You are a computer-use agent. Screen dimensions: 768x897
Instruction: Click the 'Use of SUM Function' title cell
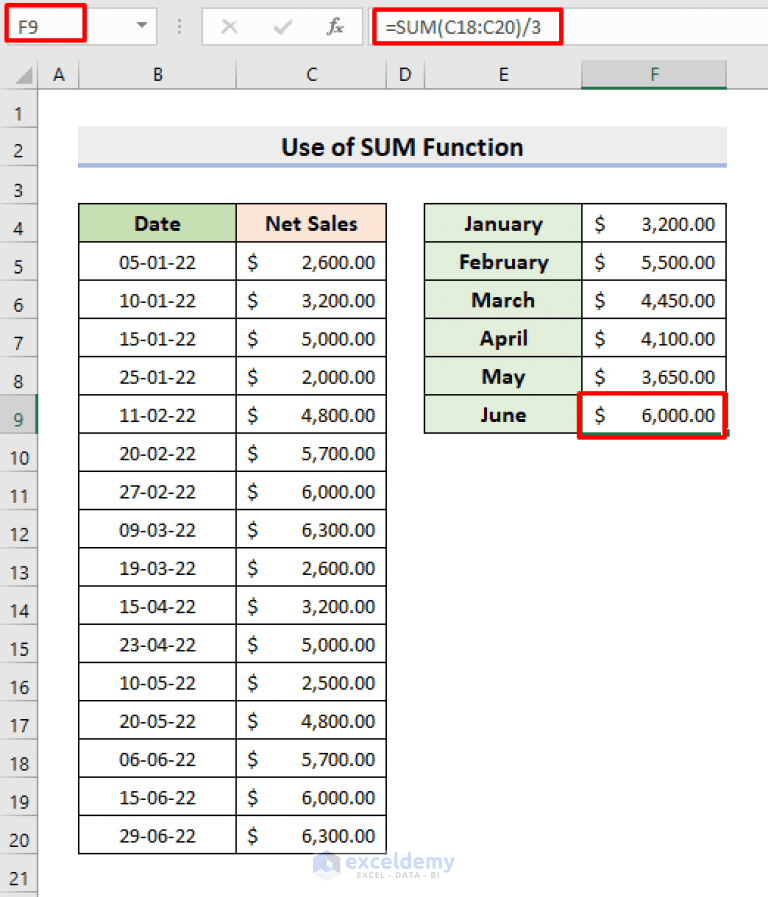(402, 147)
